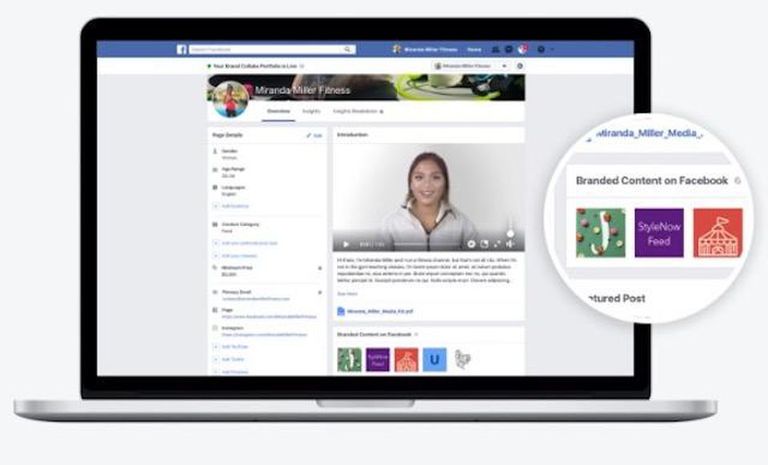Open the friend requests icon

(495, 49)
